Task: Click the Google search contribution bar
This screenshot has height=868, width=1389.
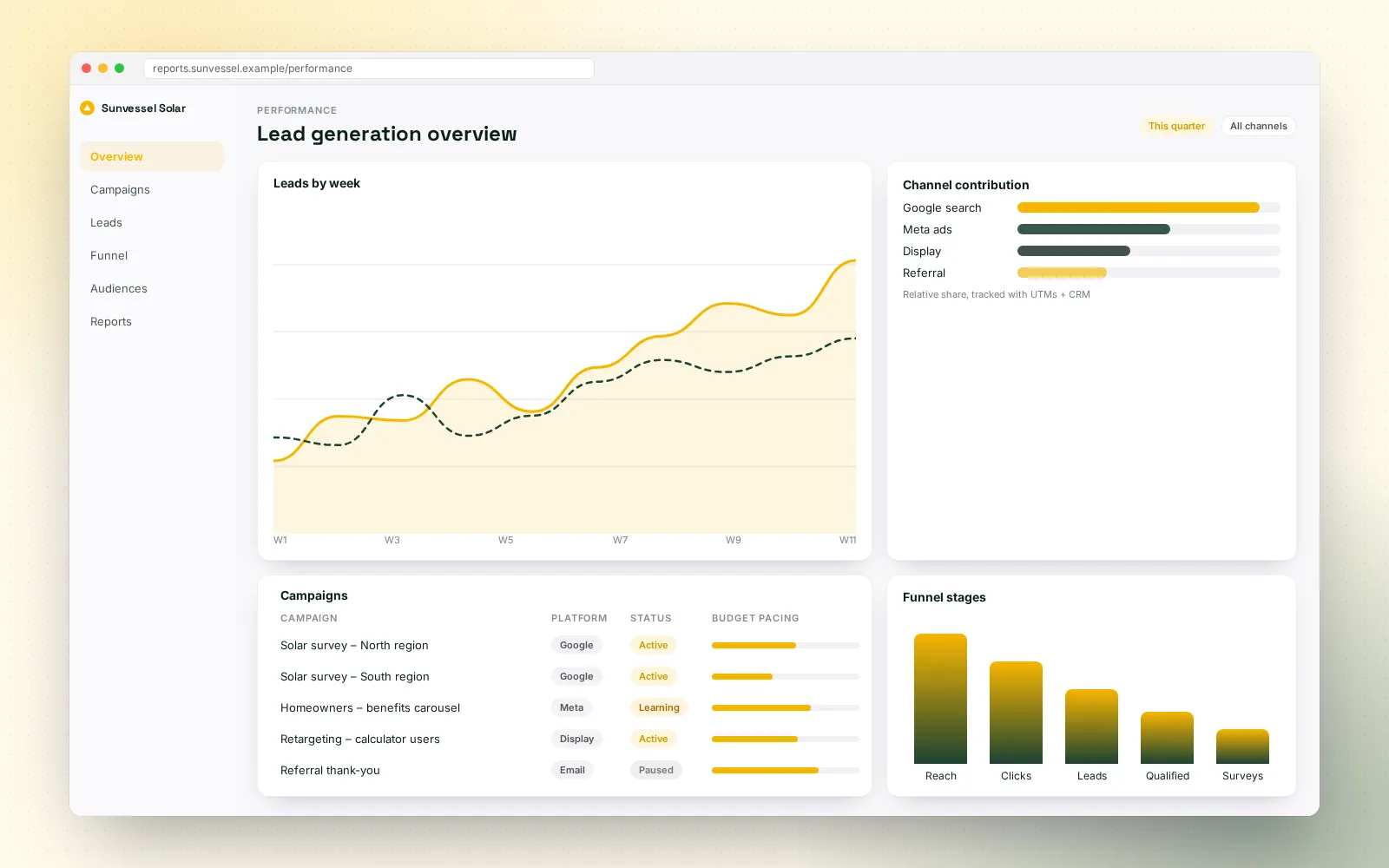Action: click(x=1149, y=207)
